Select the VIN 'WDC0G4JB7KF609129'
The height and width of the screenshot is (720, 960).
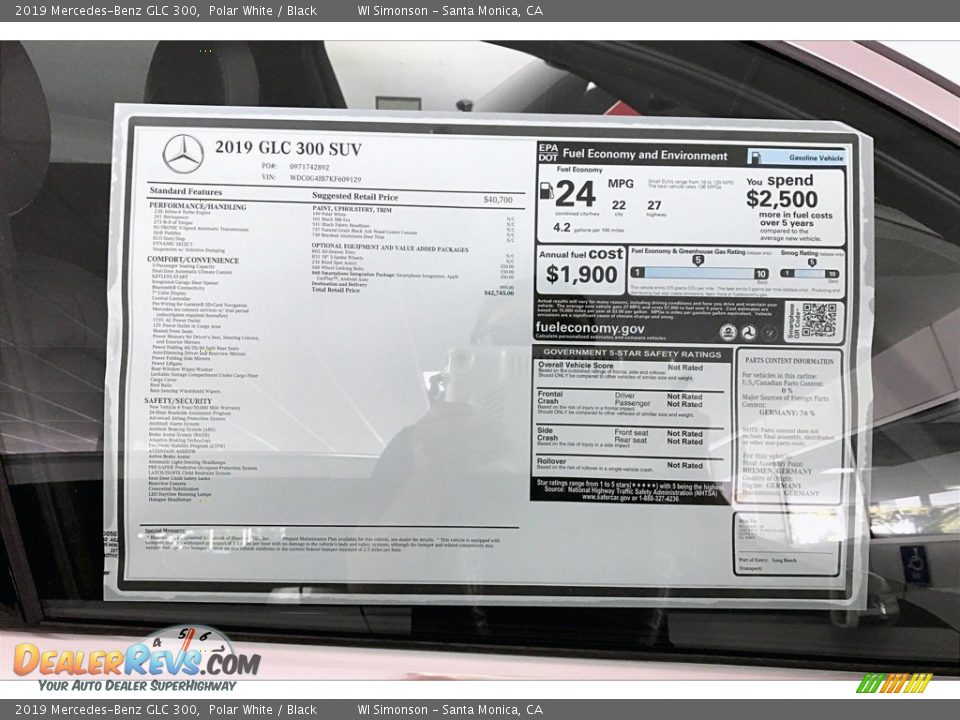coord(325,179)
